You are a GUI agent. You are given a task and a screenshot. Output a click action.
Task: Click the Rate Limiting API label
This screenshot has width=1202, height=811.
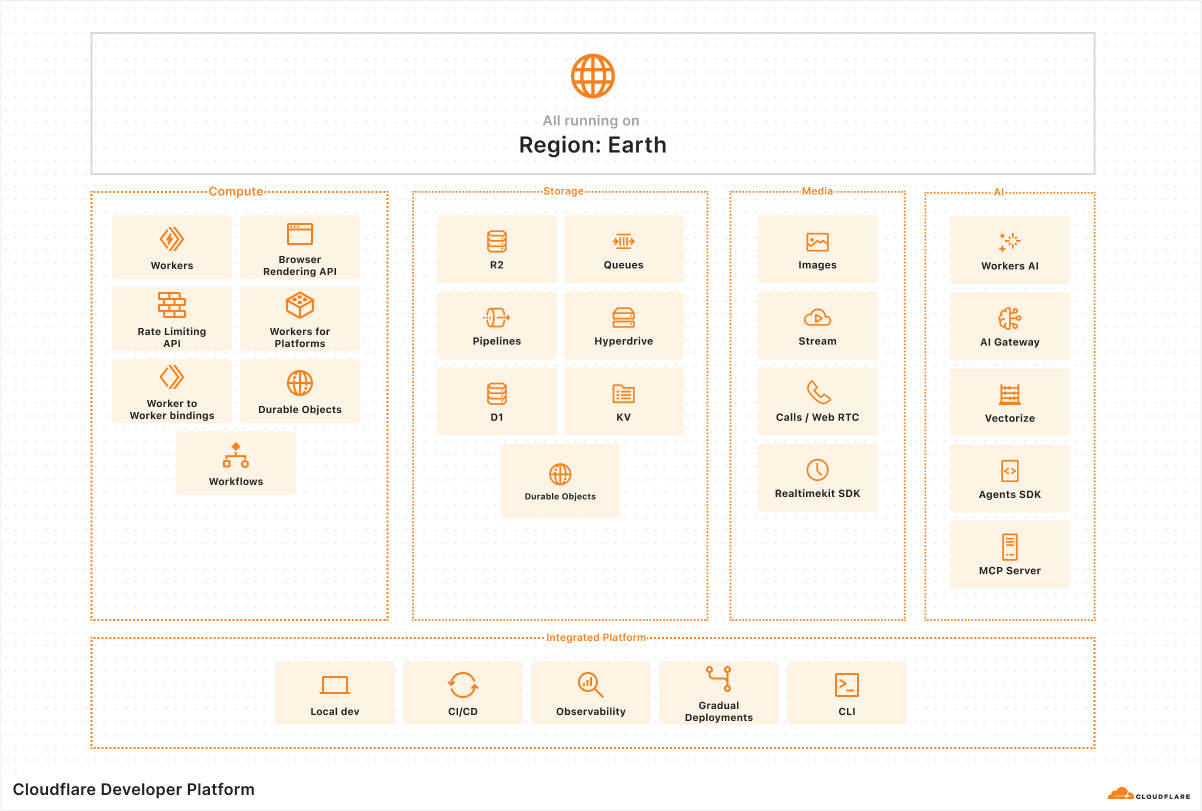(172, 338)
